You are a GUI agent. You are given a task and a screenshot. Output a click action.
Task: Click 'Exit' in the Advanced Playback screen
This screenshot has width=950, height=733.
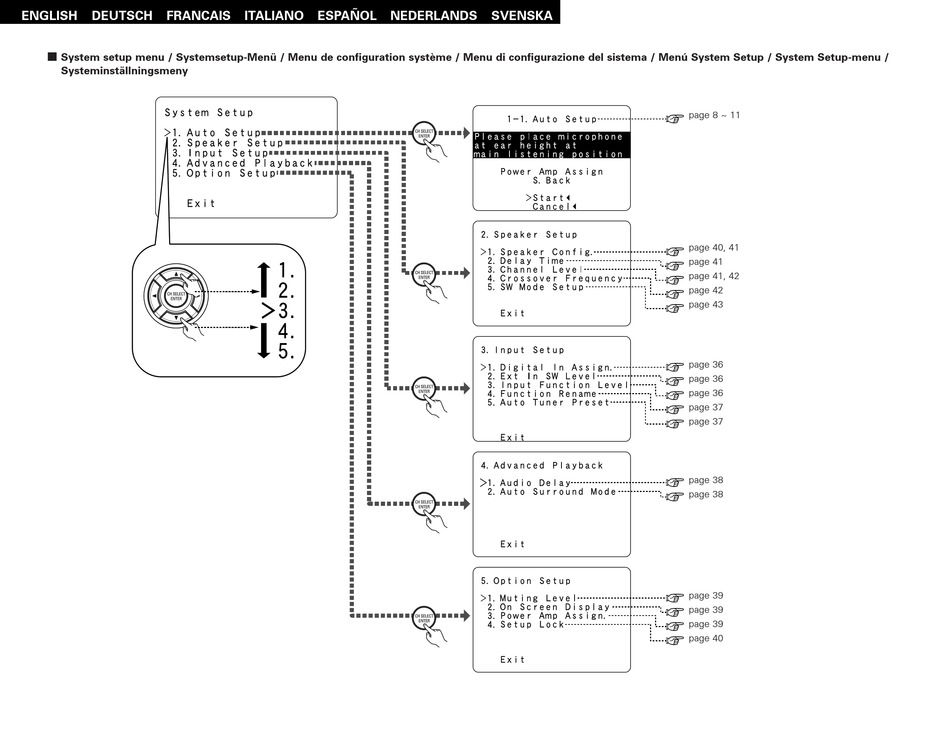click(513, 544)
